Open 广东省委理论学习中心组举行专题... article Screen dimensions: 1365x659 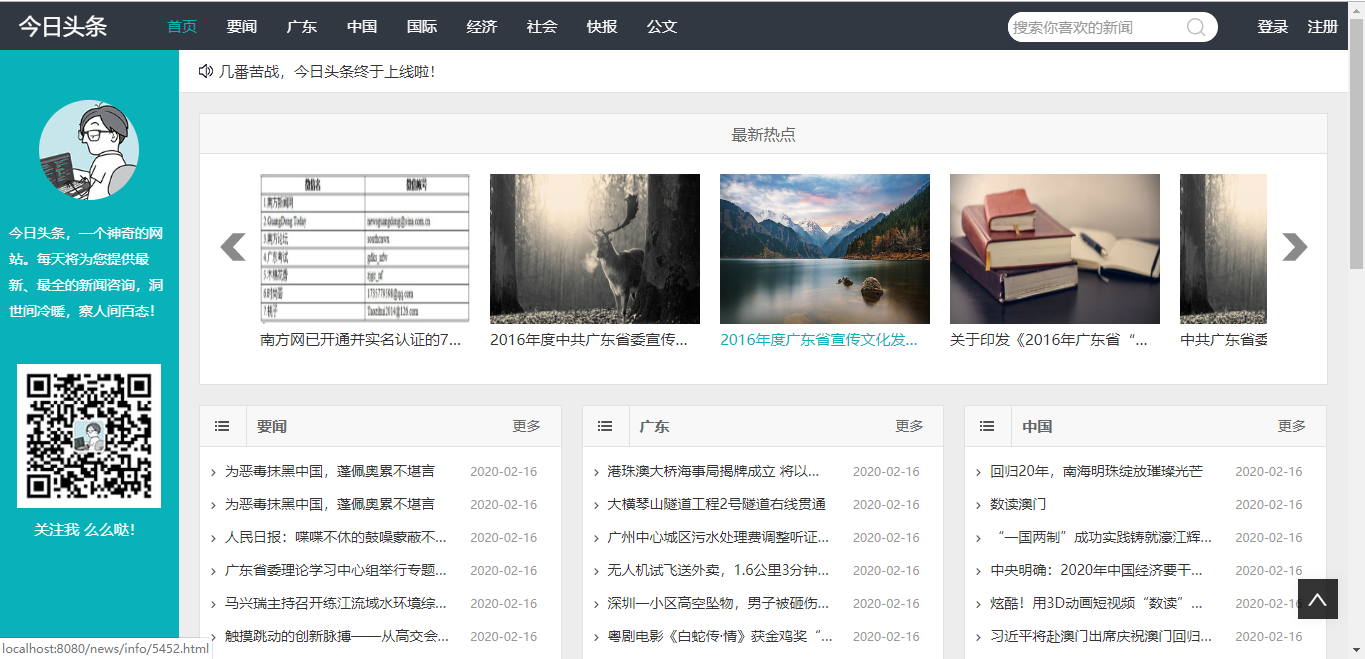(x=336, y=571)
